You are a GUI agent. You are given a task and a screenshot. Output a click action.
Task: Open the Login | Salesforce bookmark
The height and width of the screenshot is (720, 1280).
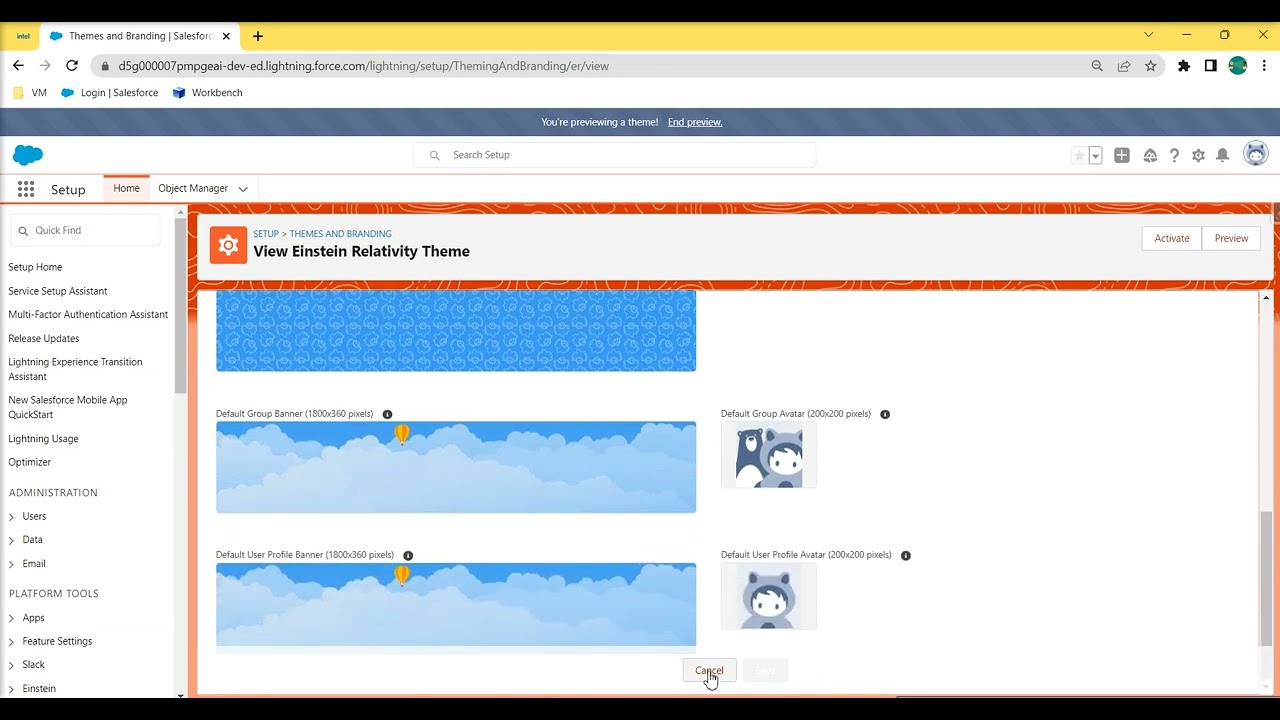tap(110, 93)
